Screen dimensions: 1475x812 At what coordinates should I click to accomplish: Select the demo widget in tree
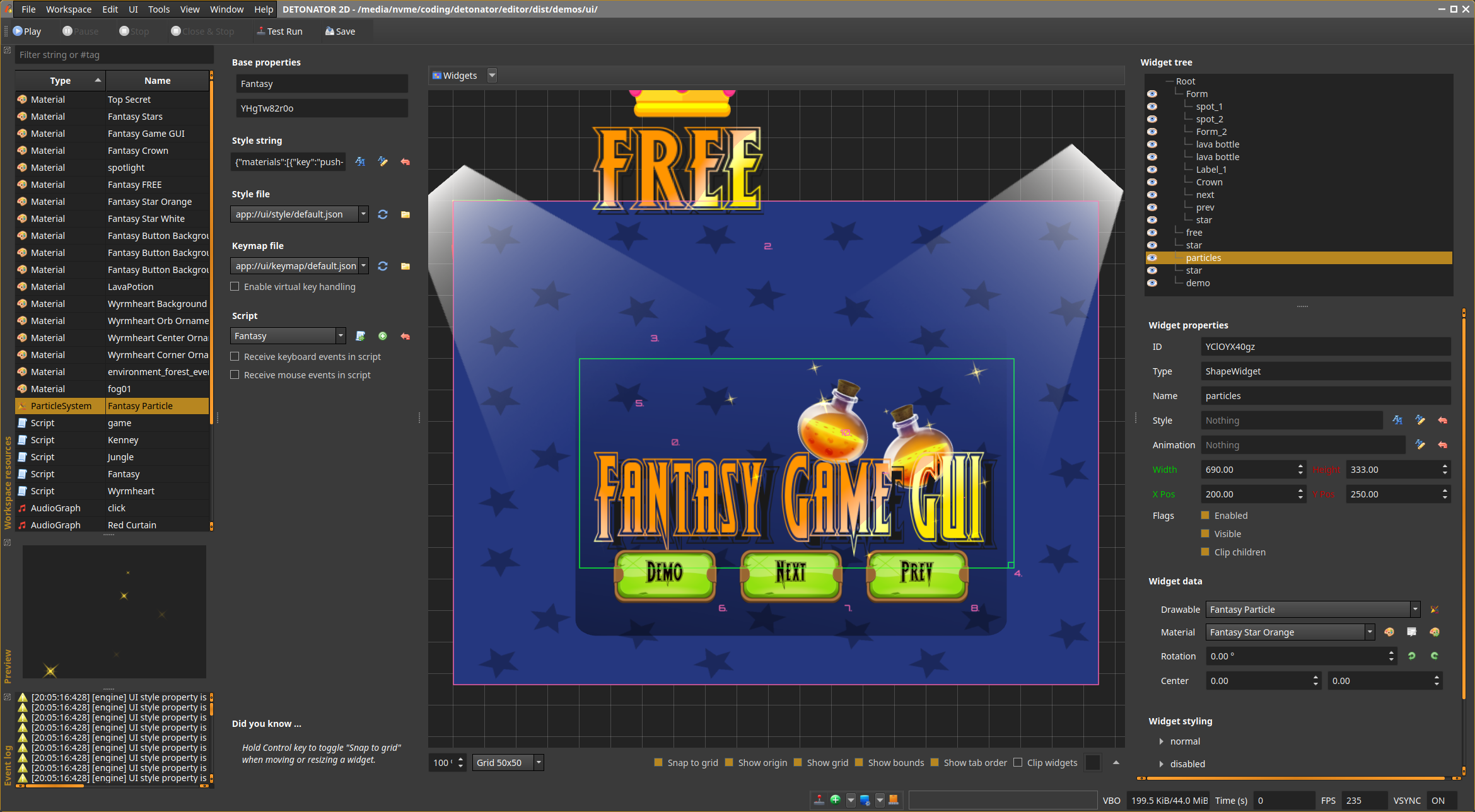1198,283
